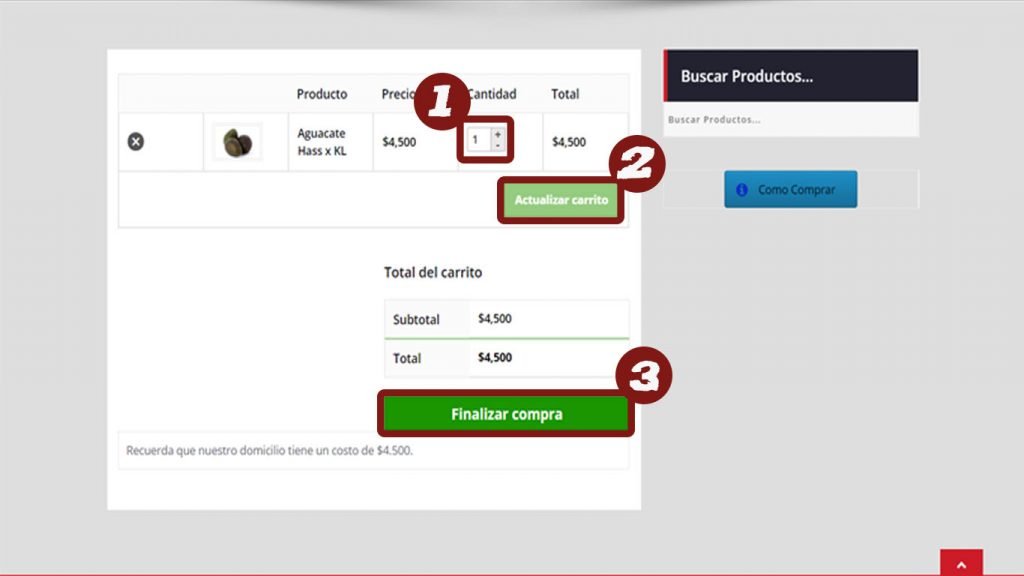Select the Subtotal label
The image size is (1024, 576).
[416, 319]
